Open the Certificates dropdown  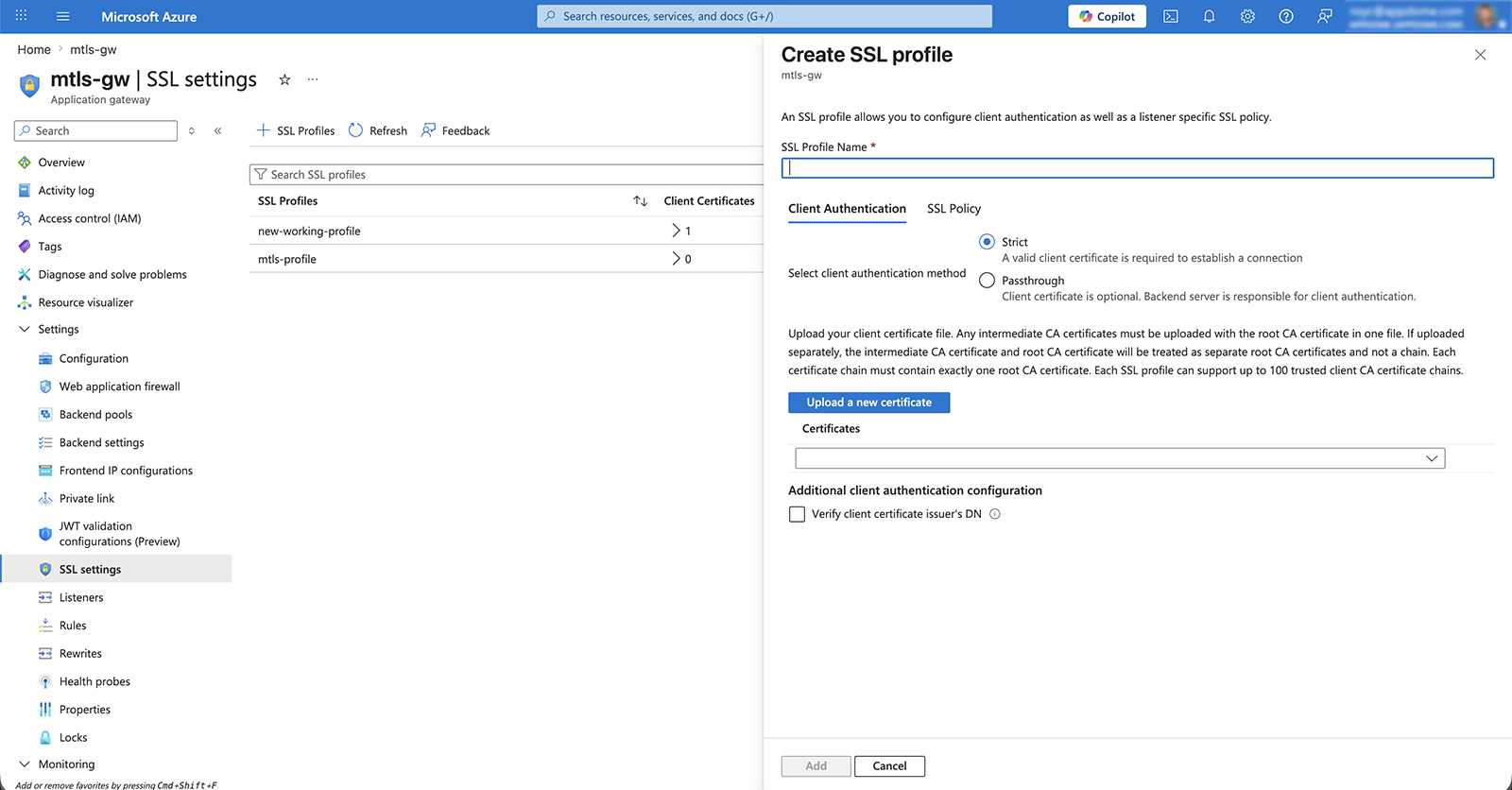coord(1120,458)
